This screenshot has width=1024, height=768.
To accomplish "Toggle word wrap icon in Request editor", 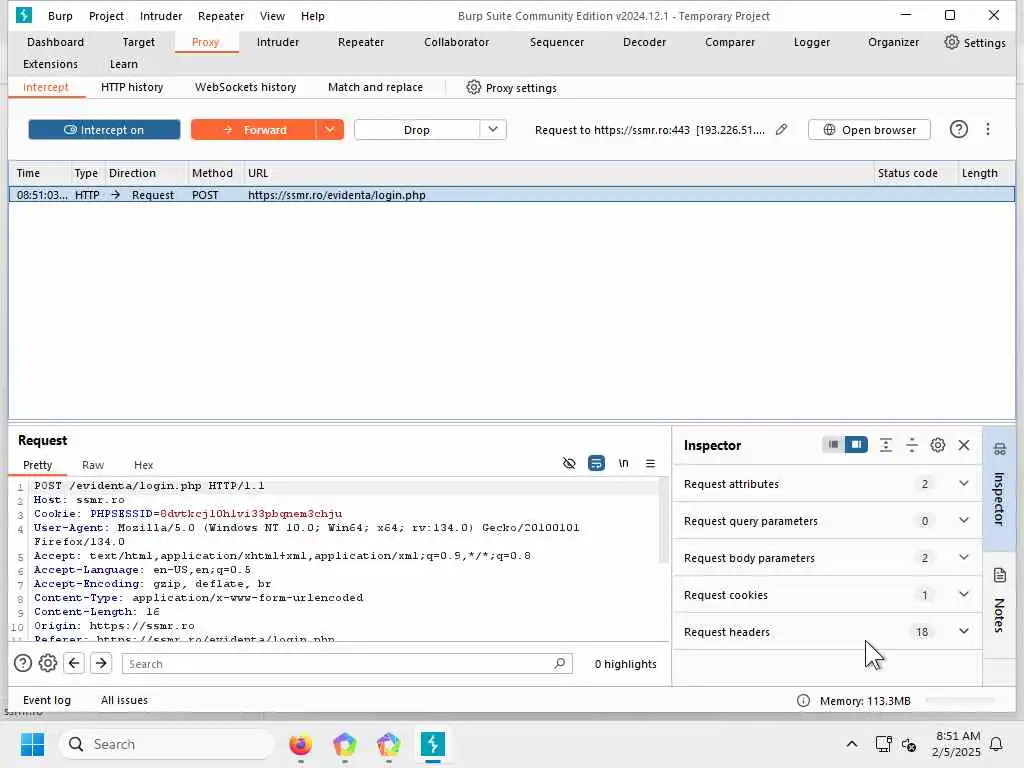I will pyautogui.click(x=596, y=463).
